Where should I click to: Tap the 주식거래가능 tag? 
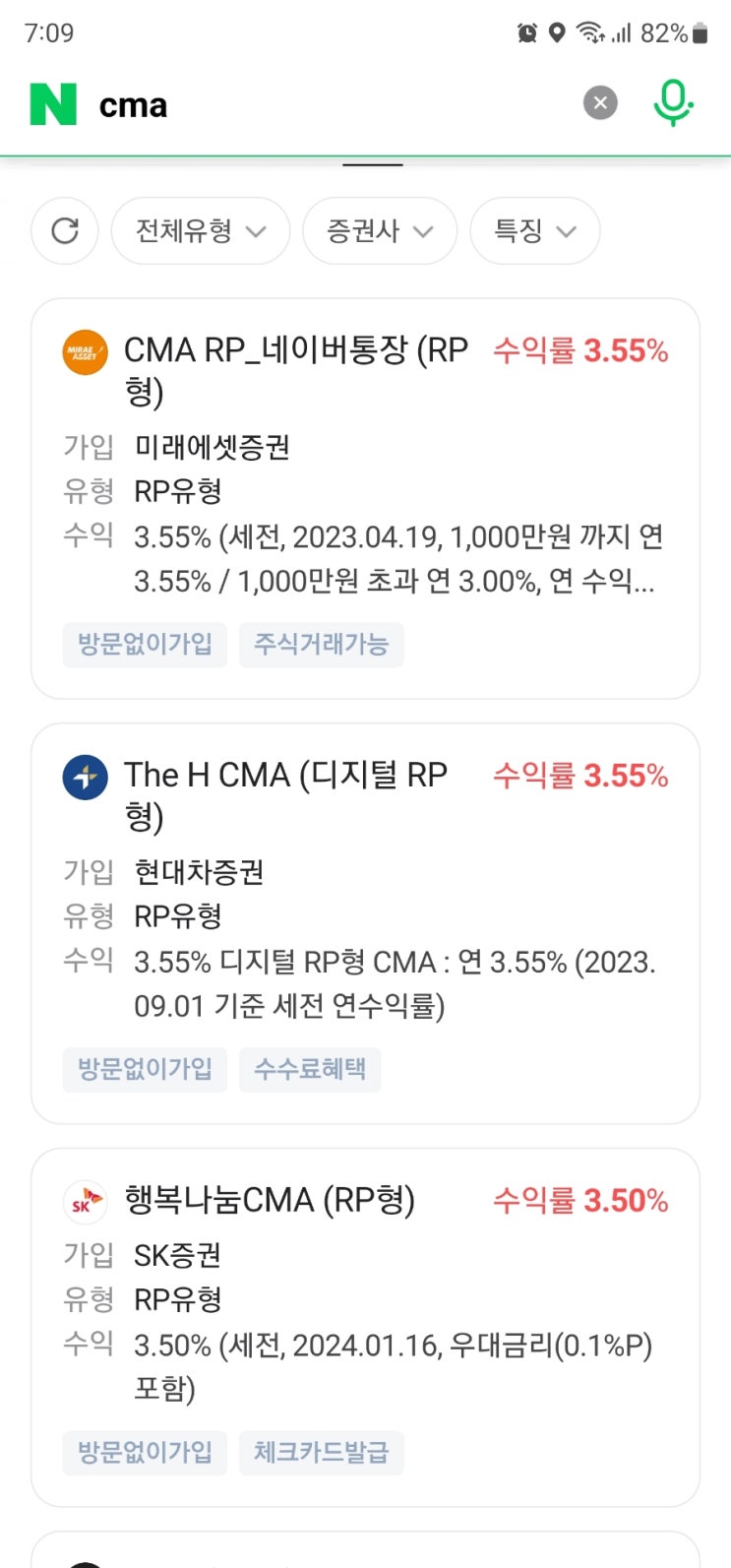(x=322, y=645)
